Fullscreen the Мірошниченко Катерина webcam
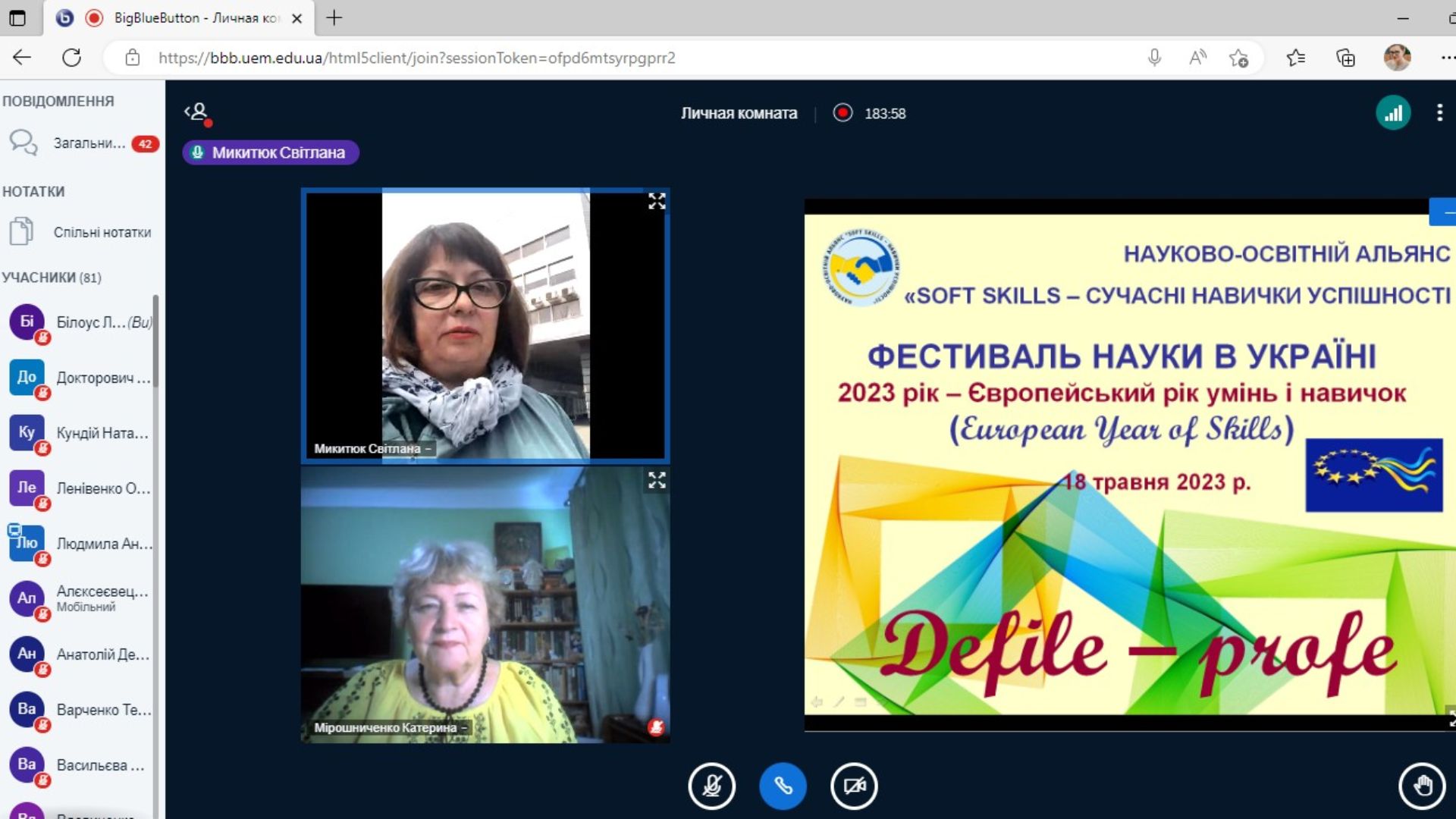Viewport: 1456px width, 819px height. pos(657,480)
